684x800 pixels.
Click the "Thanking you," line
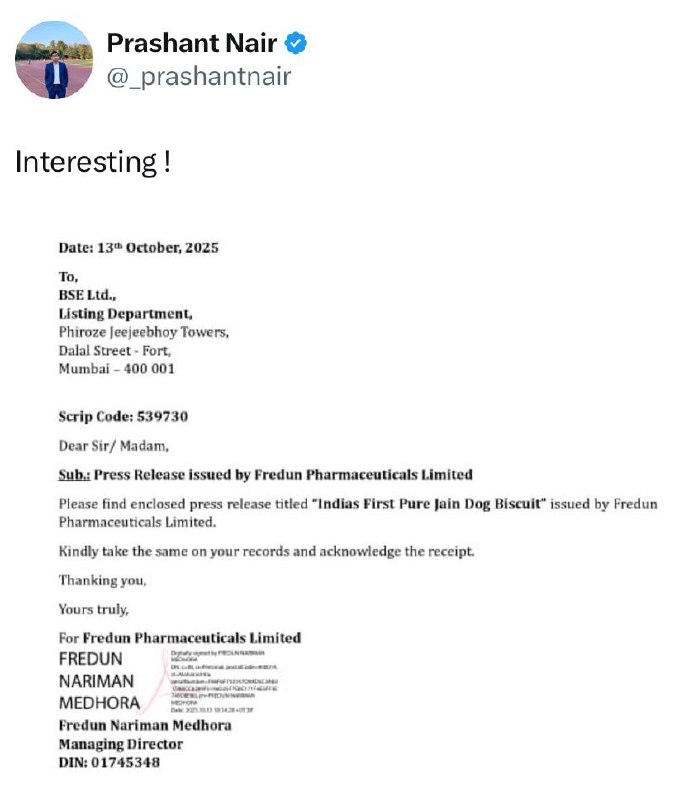click(x=102, y=580)
